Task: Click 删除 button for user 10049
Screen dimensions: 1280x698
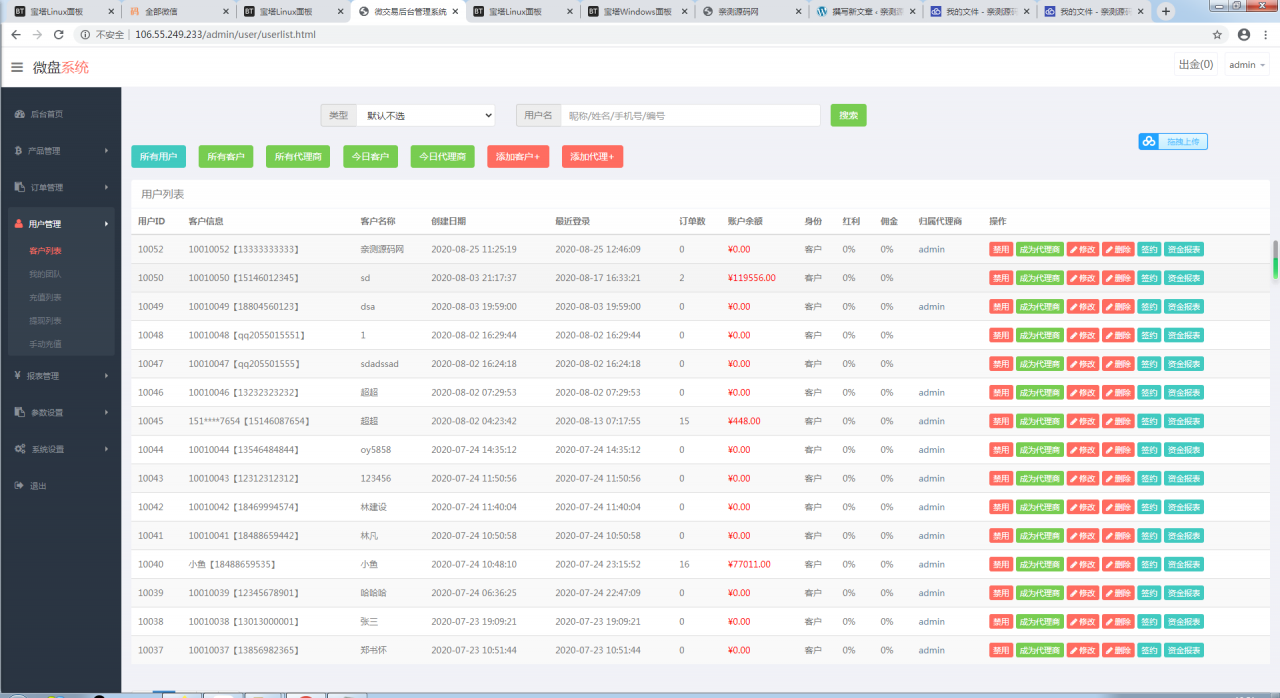Action: [1118, 307]
